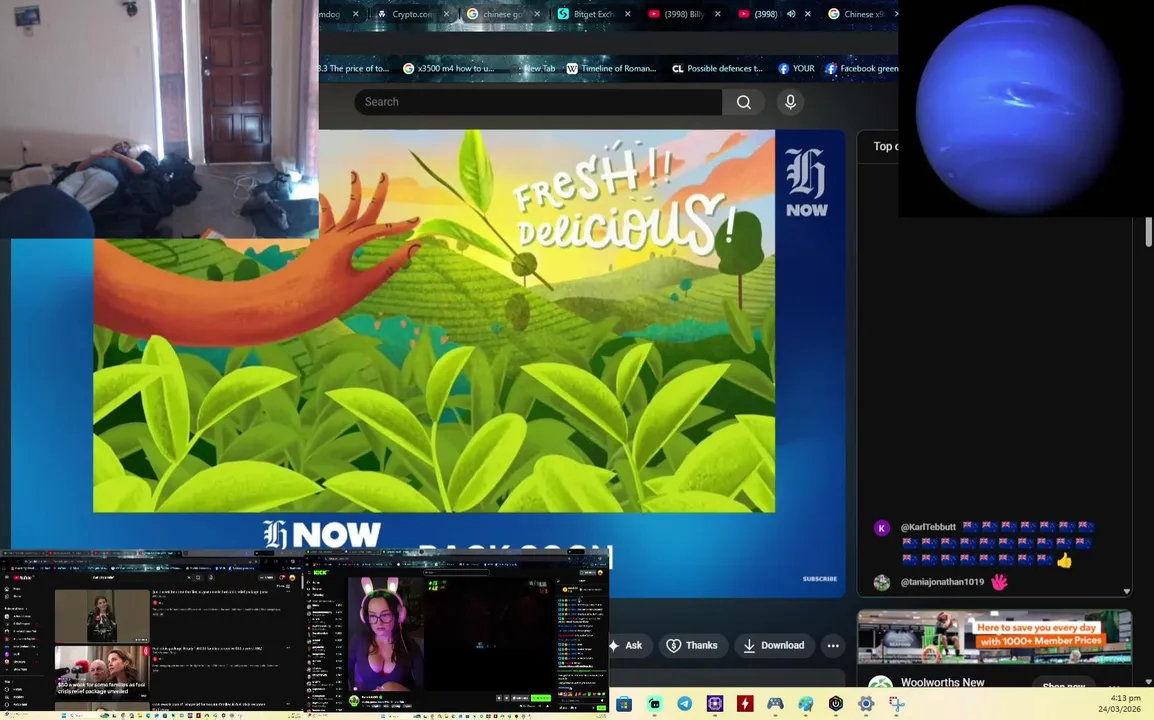The width and height of the screenshot is (1154, 720).
Task: Switch to the 'Chinese x9' Google tab
Action: (861, 14)
